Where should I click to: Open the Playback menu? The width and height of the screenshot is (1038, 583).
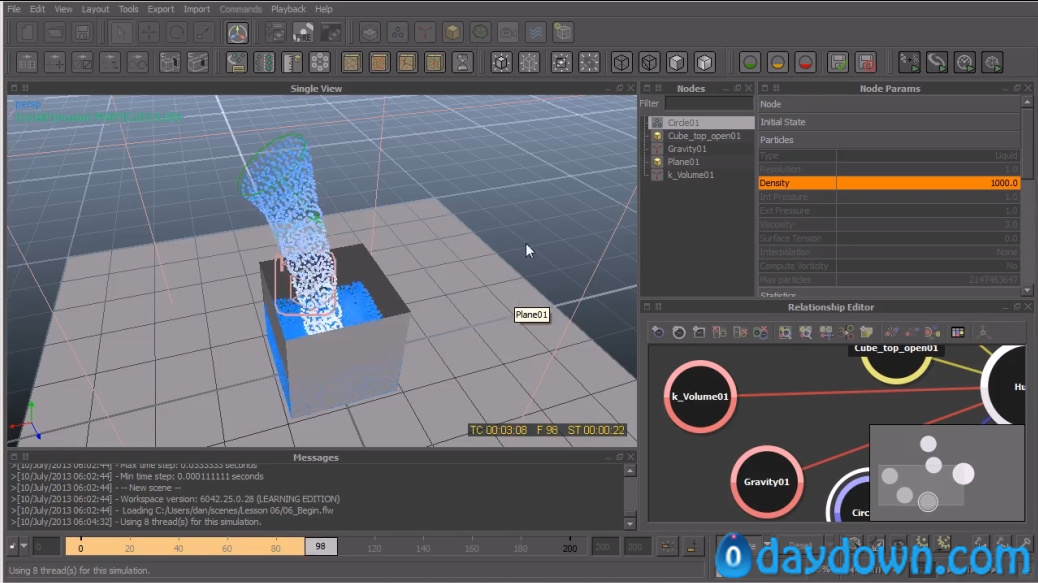pos(289,9)
